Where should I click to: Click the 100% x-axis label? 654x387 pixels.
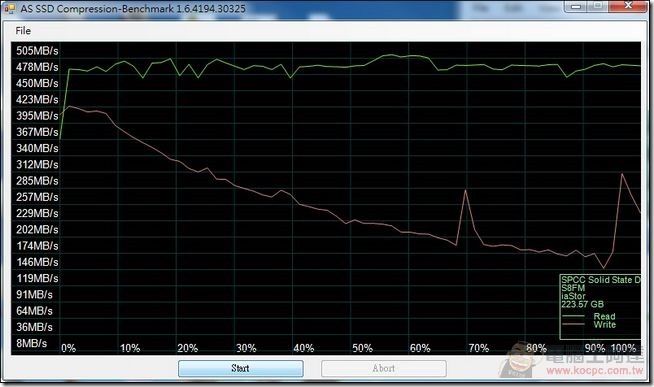pos(624,348)
